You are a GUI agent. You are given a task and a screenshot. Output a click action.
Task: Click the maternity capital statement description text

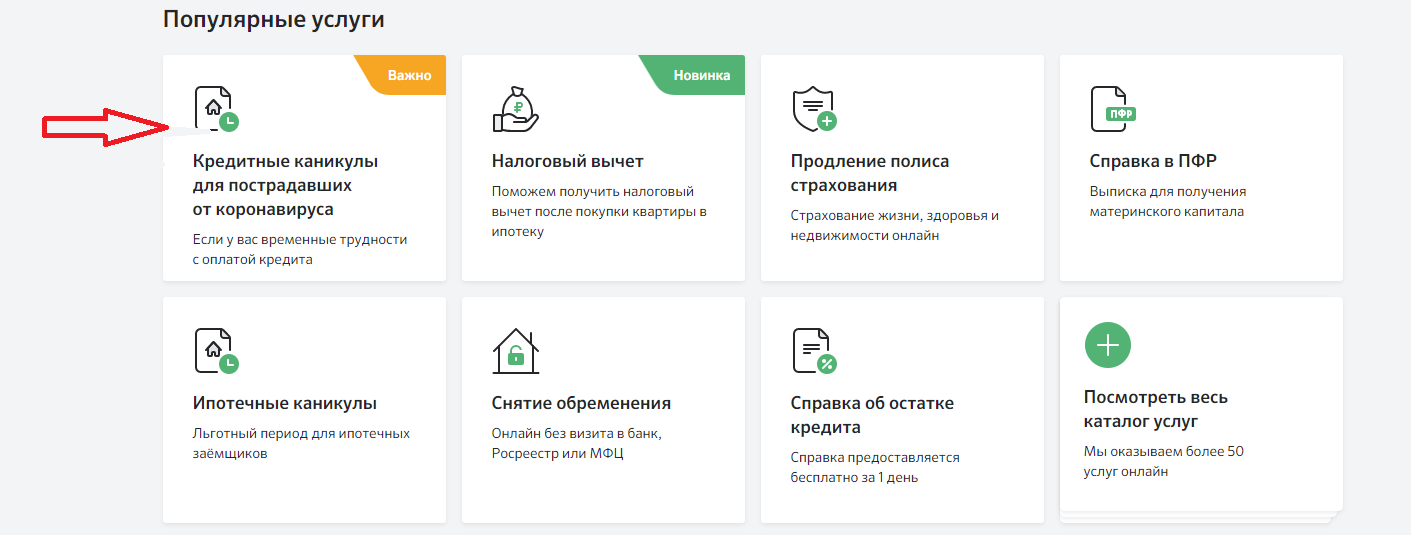(x=1167, y=201)
